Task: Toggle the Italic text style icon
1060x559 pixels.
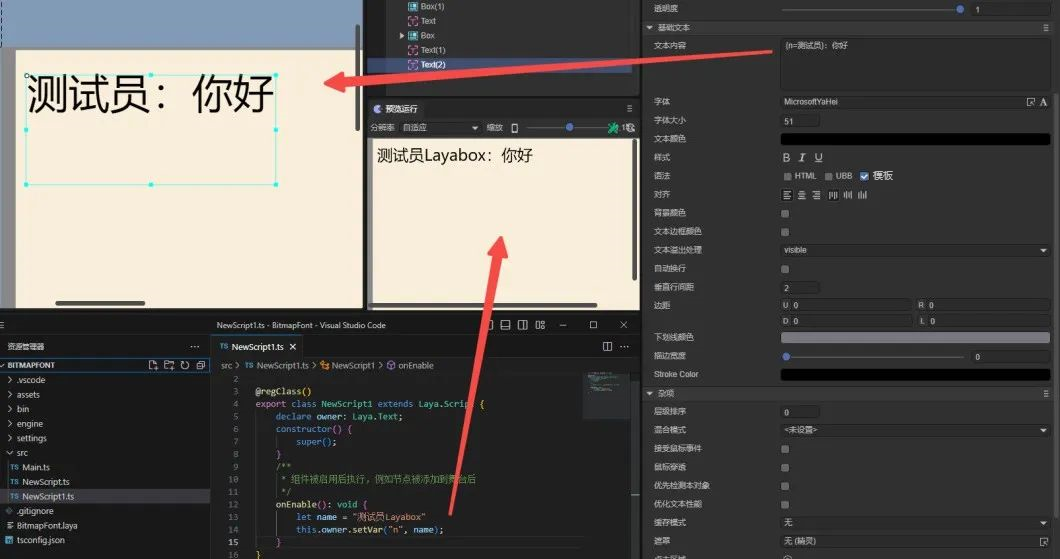Action: pos(802,158)
